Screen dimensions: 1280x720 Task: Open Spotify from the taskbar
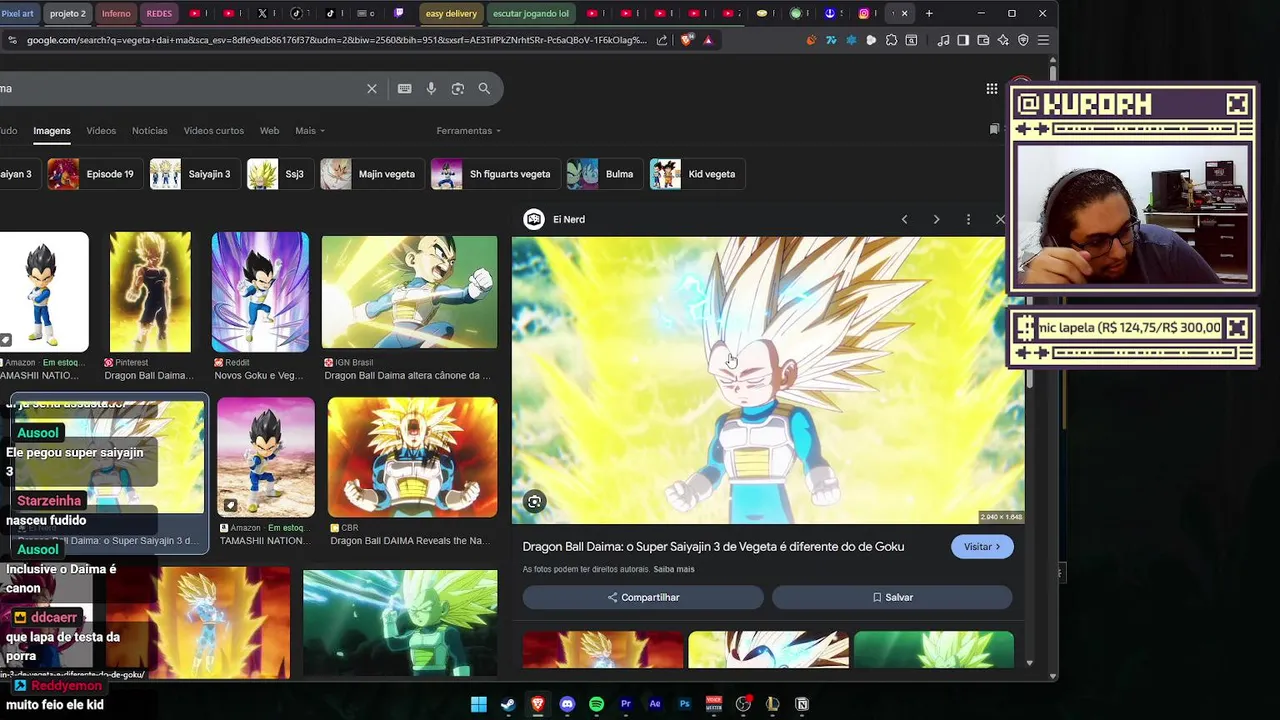[x=597, y=704]
